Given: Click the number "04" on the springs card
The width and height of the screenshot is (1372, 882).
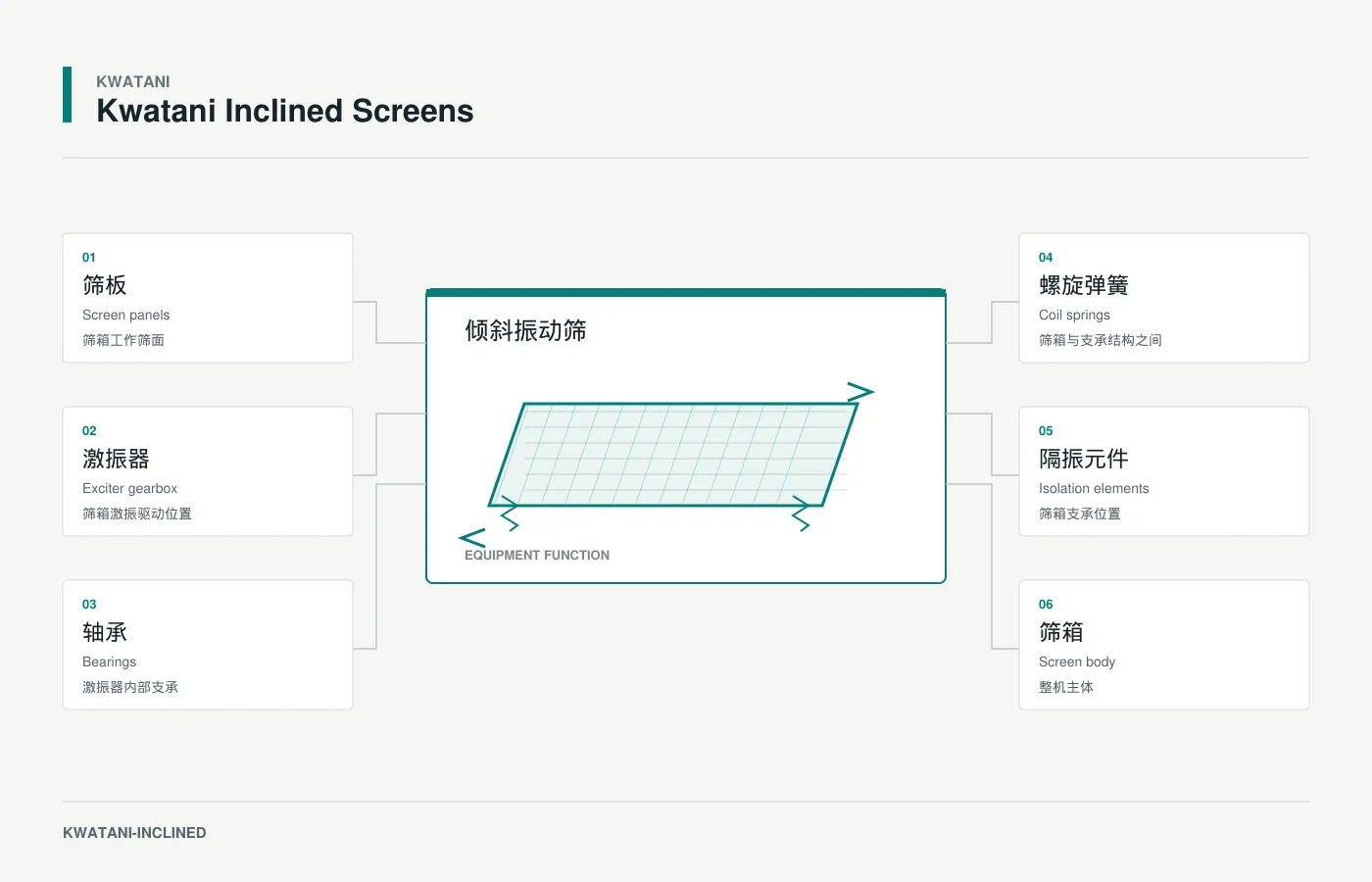Looking at the screenshot, I should click(1046, 258).
